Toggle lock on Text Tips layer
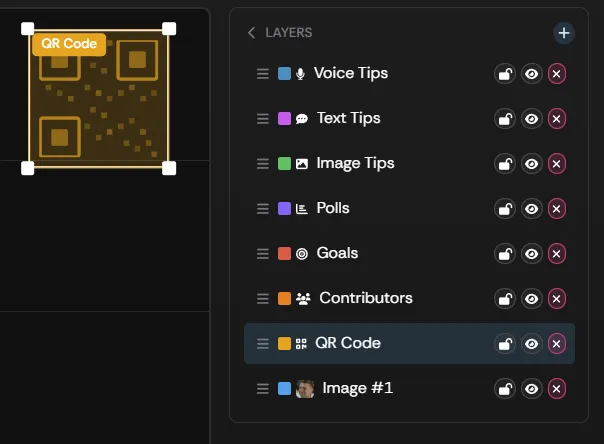 505,119
